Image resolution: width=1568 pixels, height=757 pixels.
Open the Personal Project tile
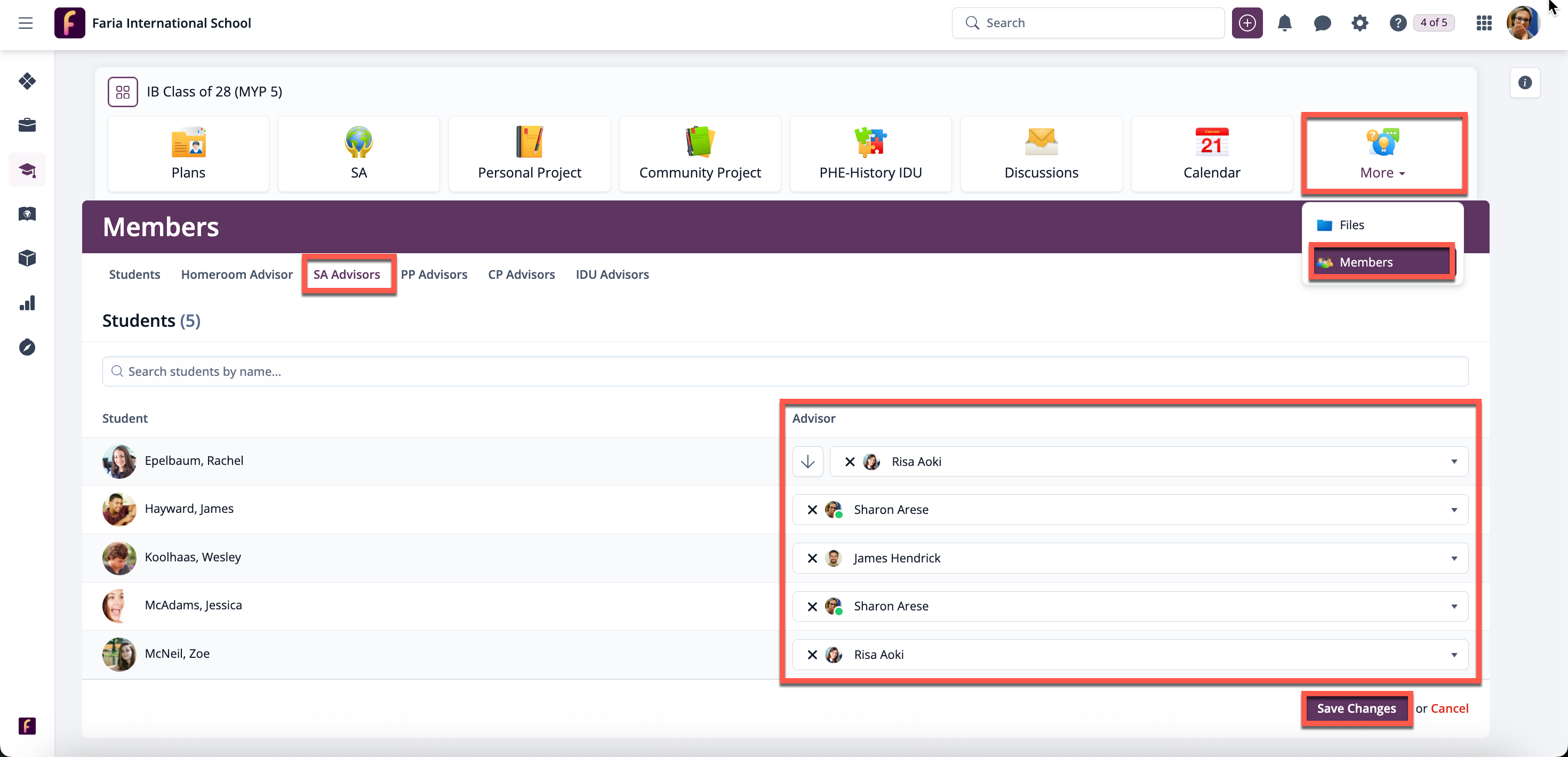[x=529, y=154]
